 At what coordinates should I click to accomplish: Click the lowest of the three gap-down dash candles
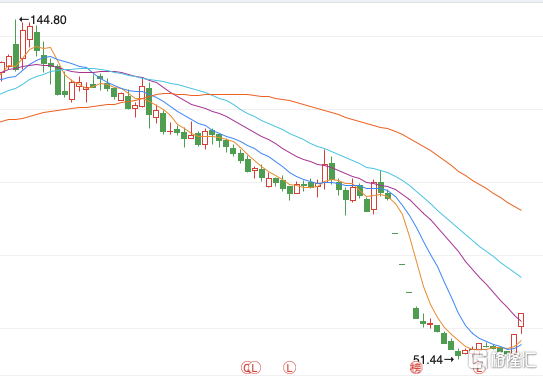click(x=409, y=292)
